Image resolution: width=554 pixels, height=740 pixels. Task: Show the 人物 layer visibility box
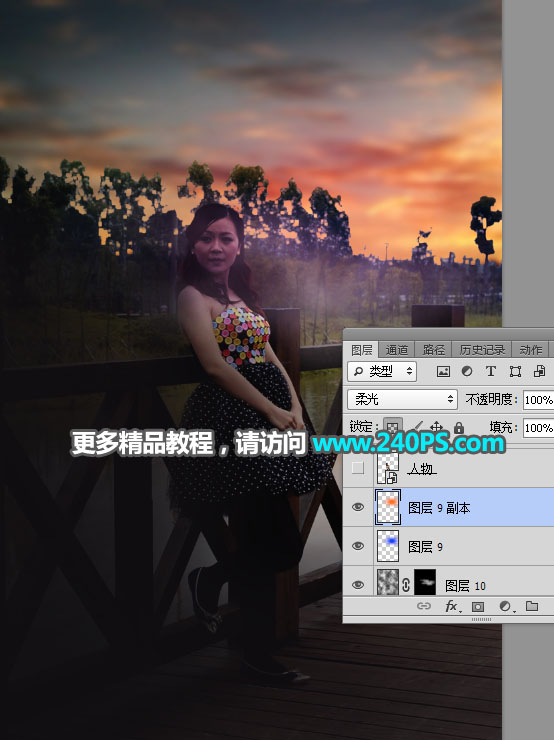358,468
